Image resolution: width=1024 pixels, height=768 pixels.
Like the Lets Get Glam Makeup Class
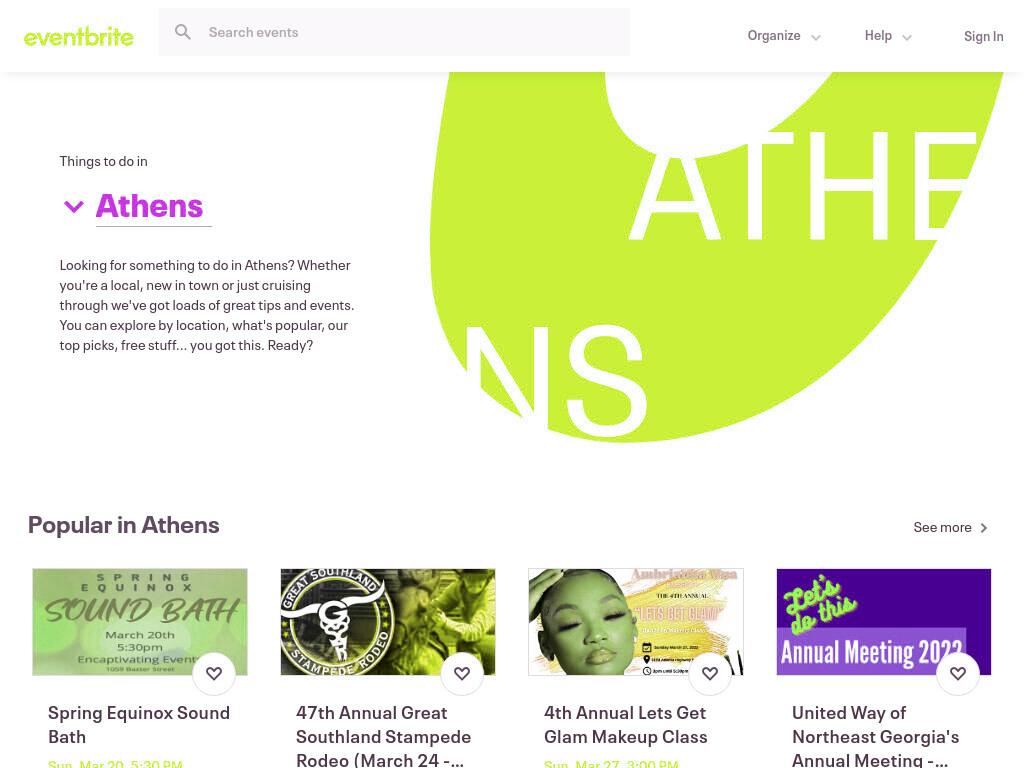pyautogui.click(x=710, y=673)
